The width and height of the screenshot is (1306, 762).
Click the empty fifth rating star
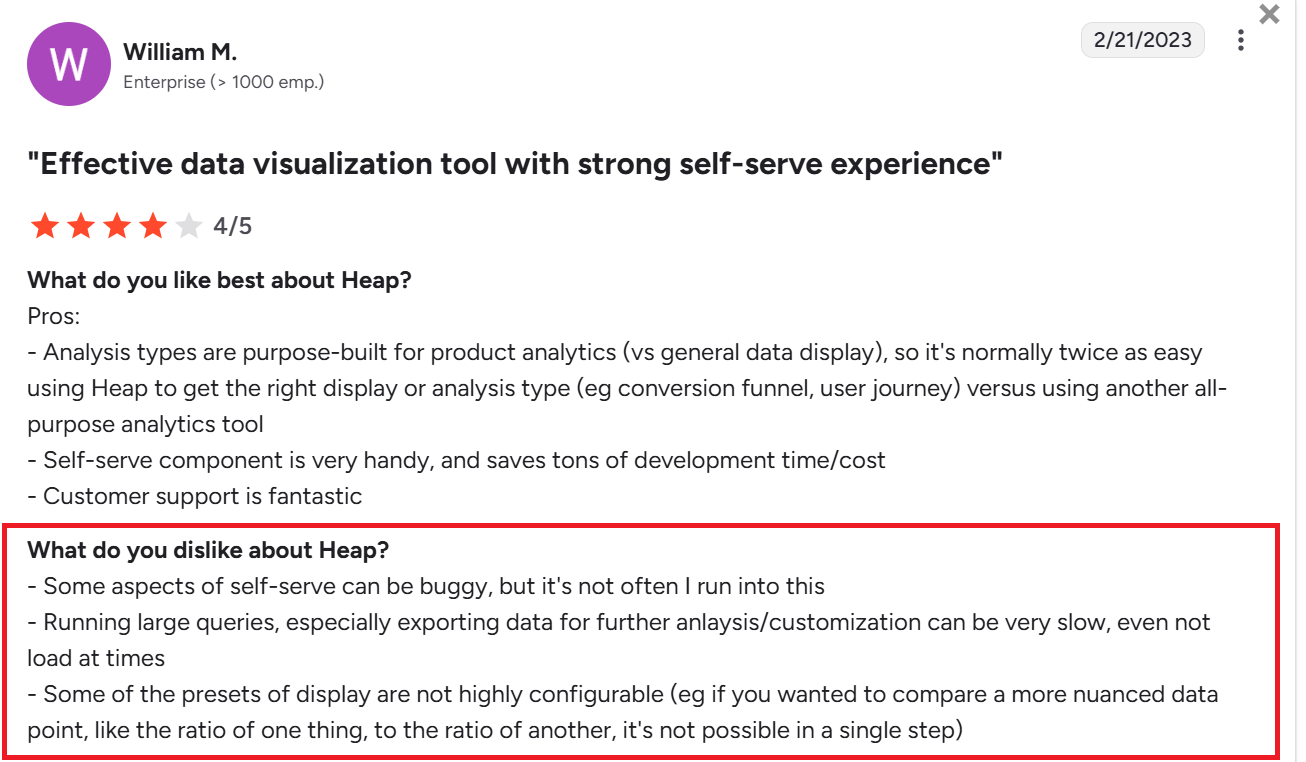coord(188,226)
